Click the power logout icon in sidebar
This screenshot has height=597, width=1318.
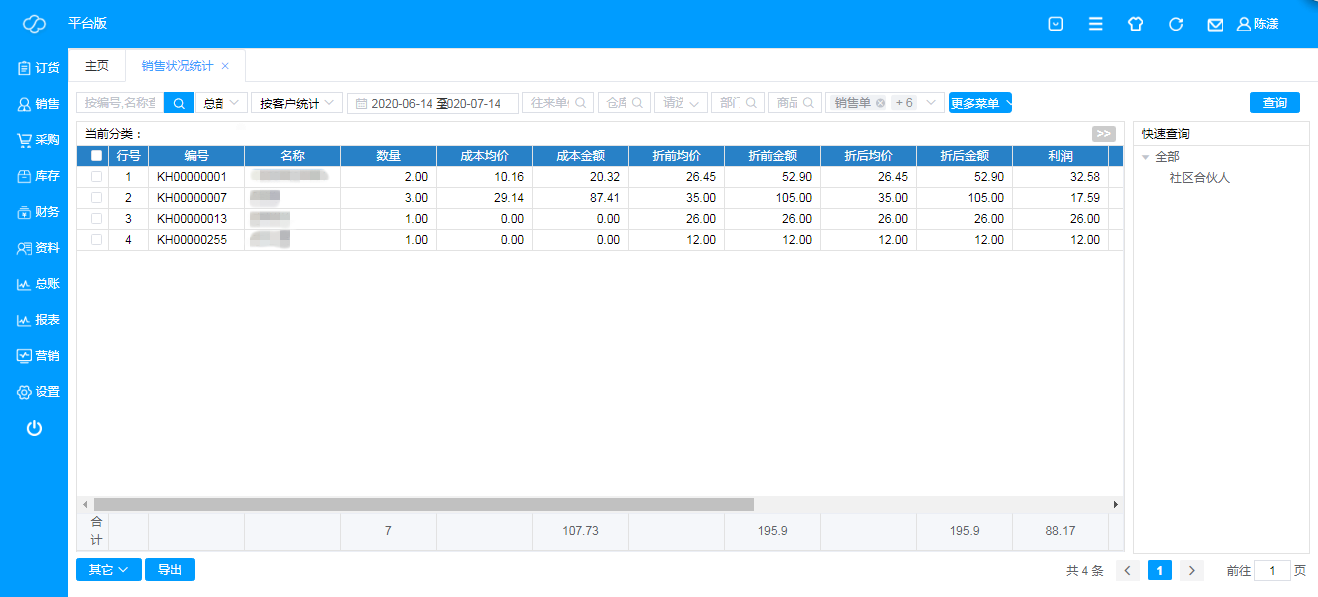click(34, 428)
